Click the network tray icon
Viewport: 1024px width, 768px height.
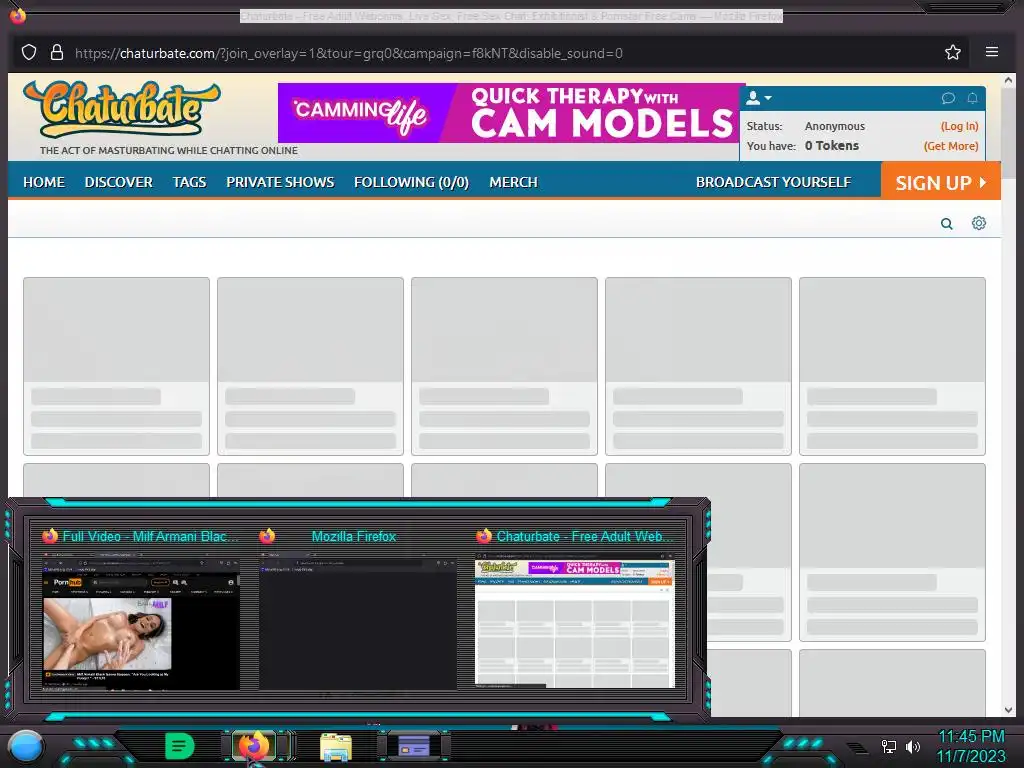coord(888,746)
